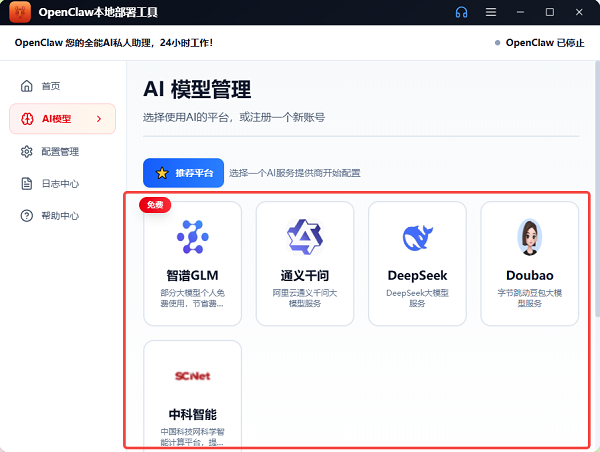Viewport: 600px width, 452px height.
Task: Click the 免费 badge on 智谱GLM
Action: pyautogui.click(x=155, y=205)
